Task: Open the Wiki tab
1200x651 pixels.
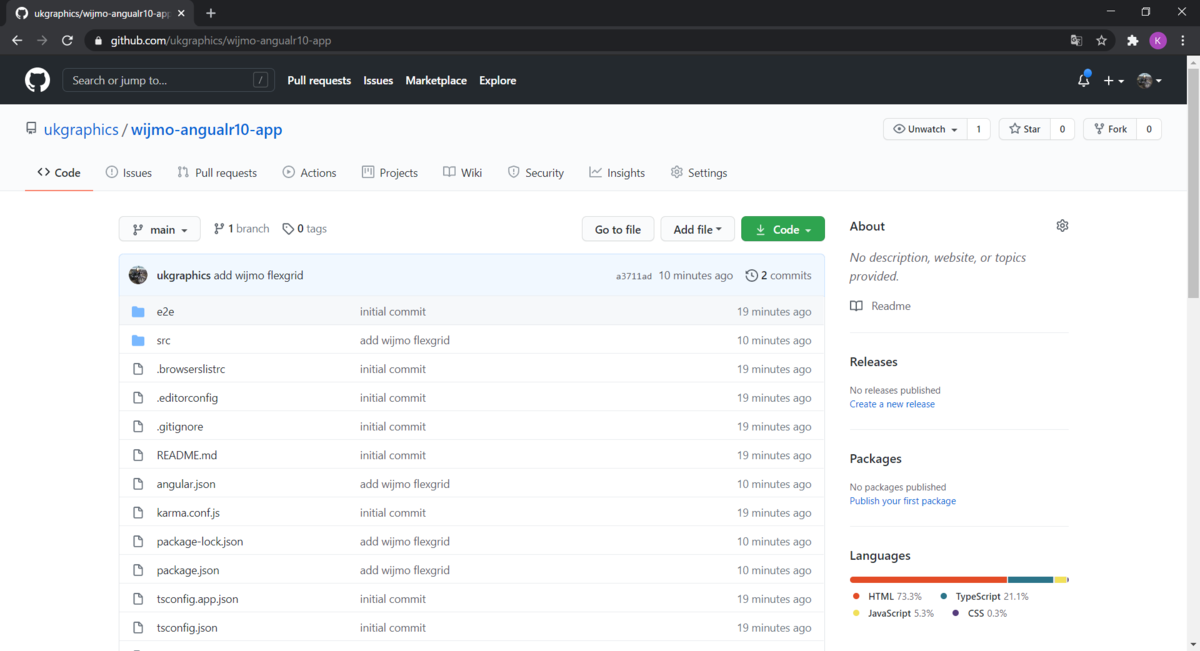Action: (463, 173)
